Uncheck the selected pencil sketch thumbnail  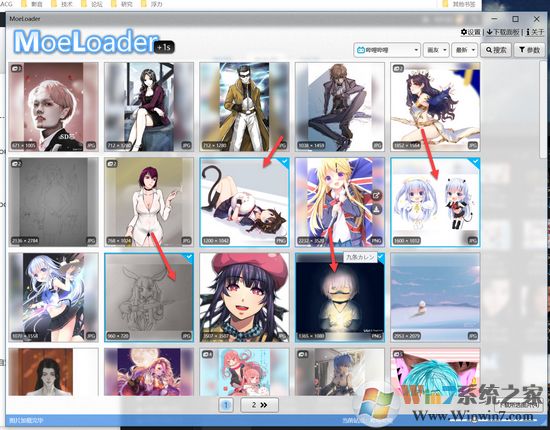(189, 257)
